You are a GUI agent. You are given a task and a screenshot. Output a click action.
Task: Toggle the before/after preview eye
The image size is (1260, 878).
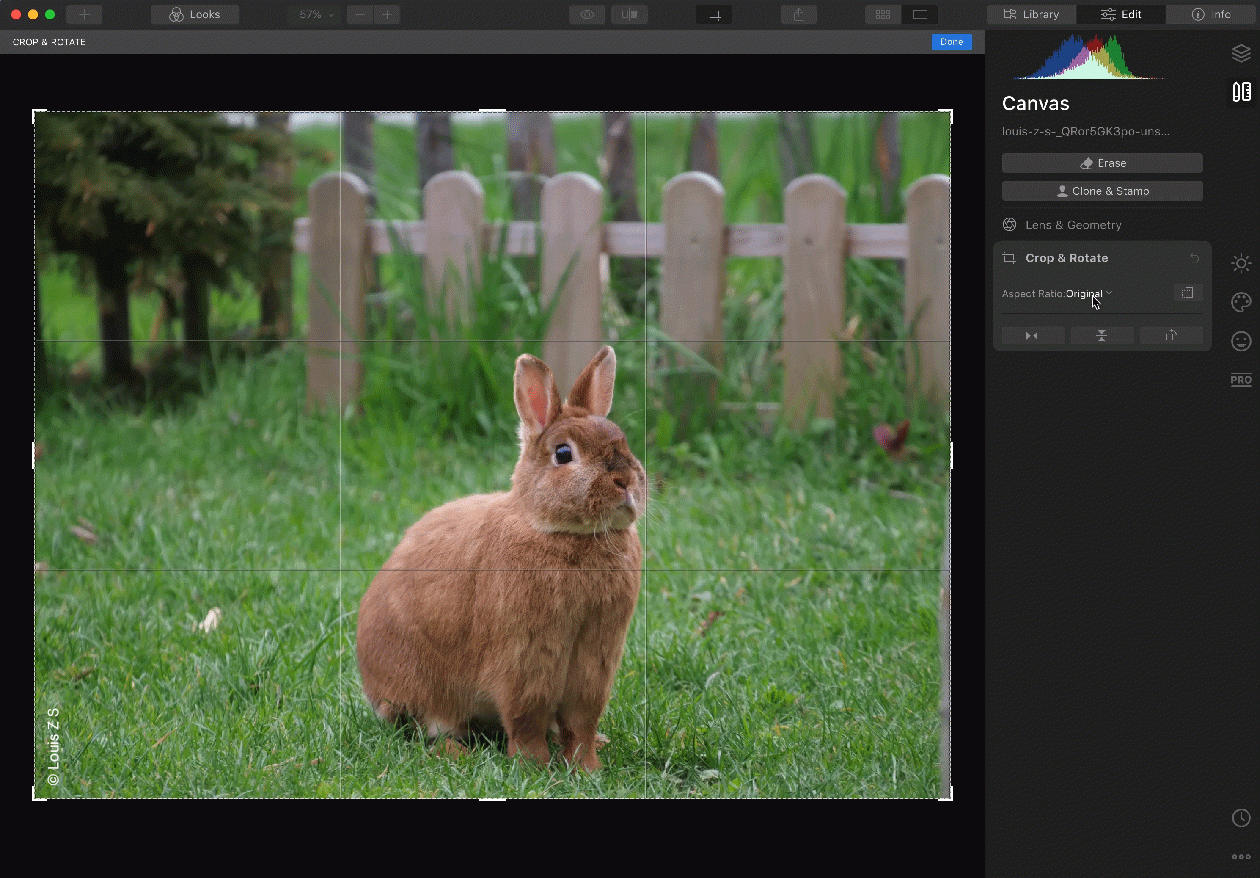(x=587, y=15)
